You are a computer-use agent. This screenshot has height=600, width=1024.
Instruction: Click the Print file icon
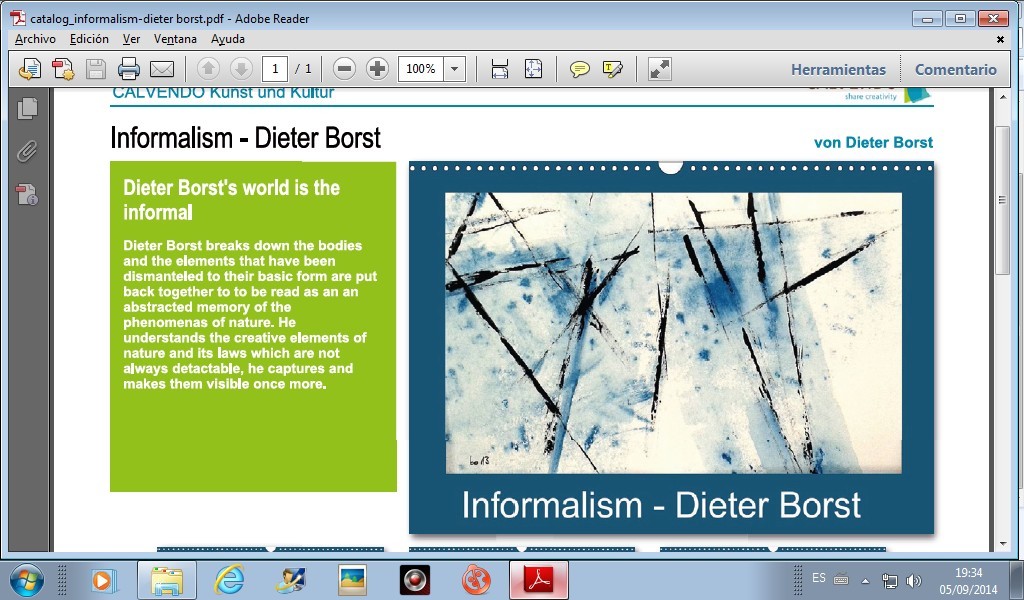pyautogui.click(x=129, y=69)
